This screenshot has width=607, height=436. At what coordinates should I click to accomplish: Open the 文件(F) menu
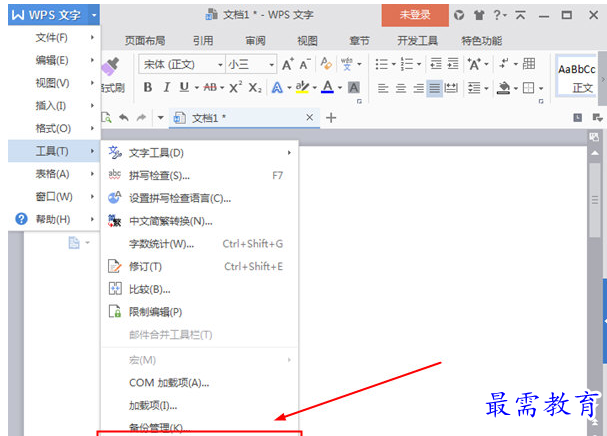point(54,38)
